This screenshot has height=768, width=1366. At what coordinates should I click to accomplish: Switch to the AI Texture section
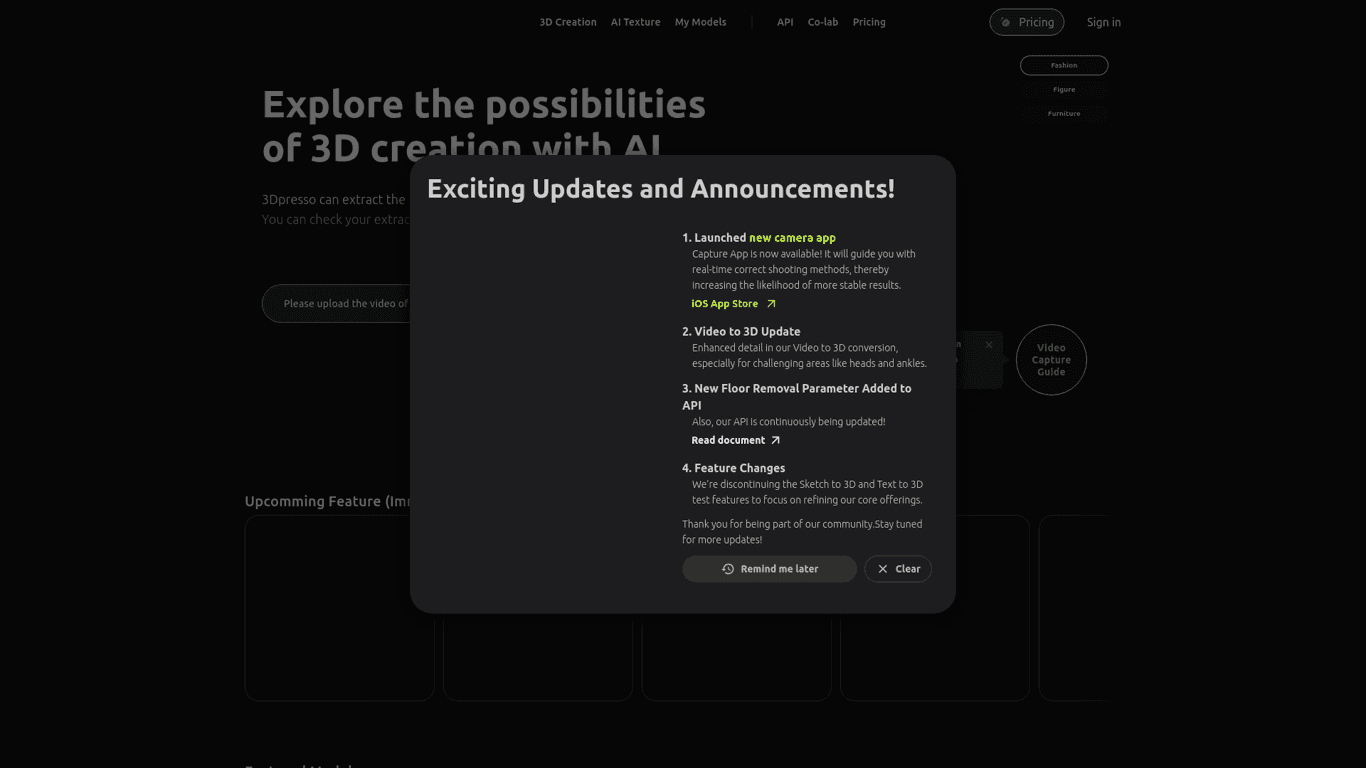tap(635, 21)
